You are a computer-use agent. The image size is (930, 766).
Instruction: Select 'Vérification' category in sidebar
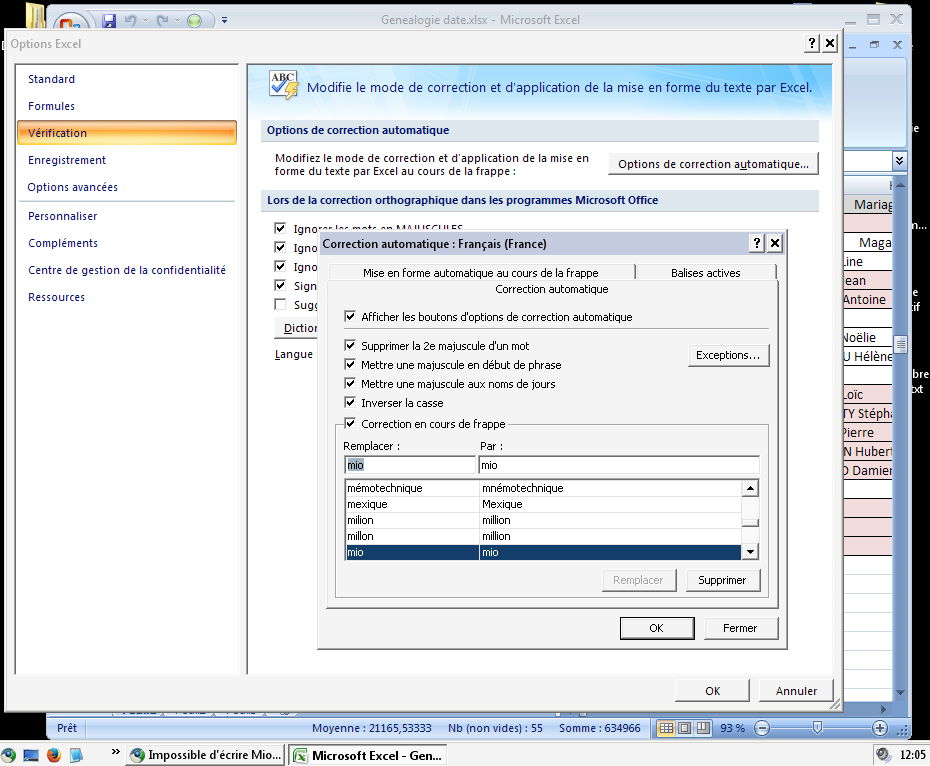(x=127, y=132)
